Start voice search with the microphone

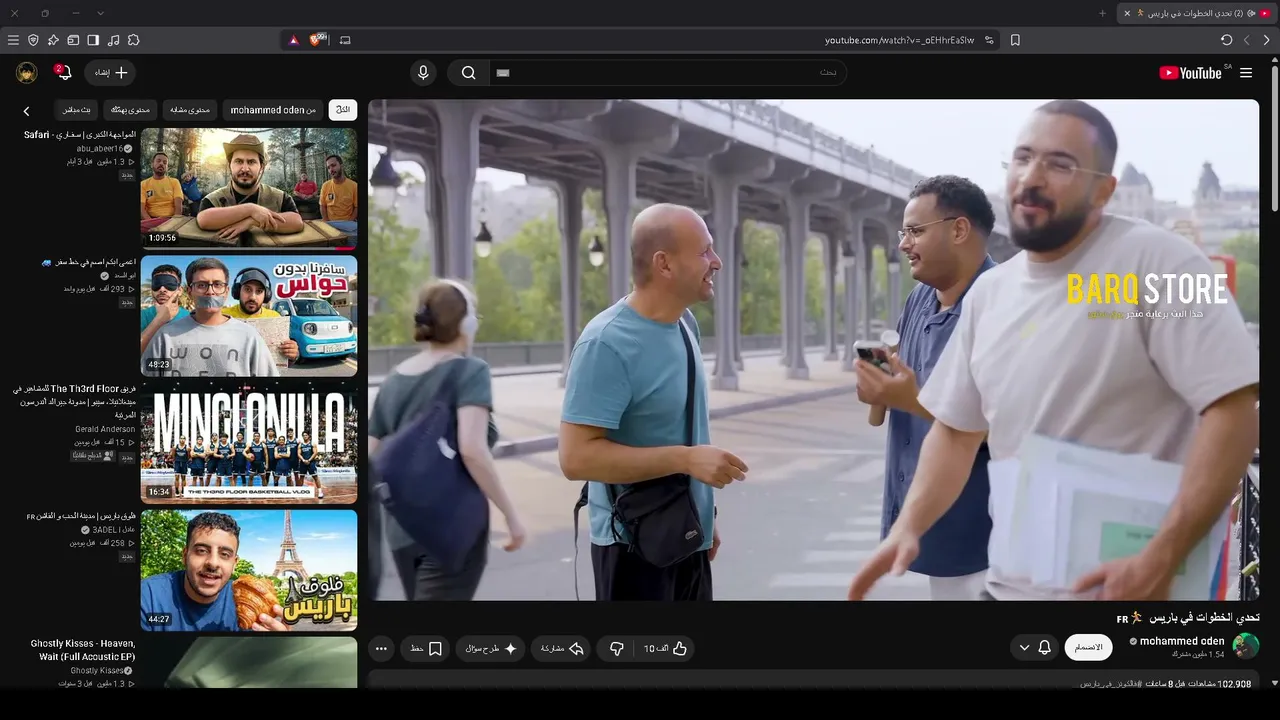[423, 73]
